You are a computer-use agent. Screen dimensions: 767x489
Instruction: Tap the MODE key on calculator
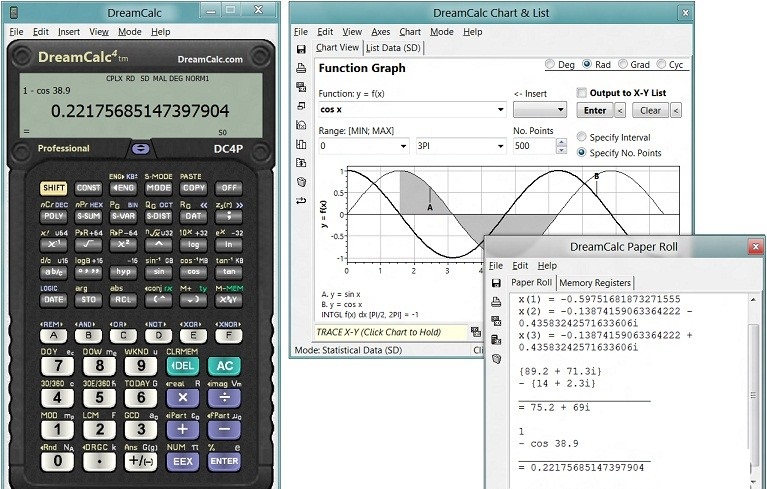158,188
